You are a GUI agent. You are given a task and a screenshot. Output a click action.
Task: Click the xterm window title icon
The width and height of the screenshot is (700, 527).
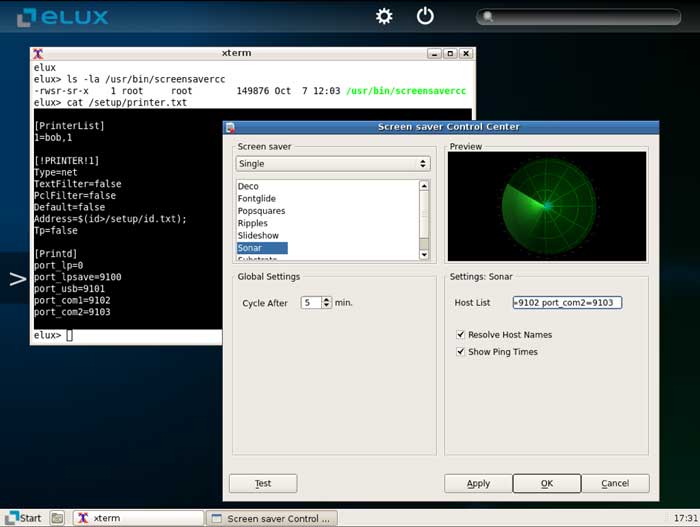point(38,53)
